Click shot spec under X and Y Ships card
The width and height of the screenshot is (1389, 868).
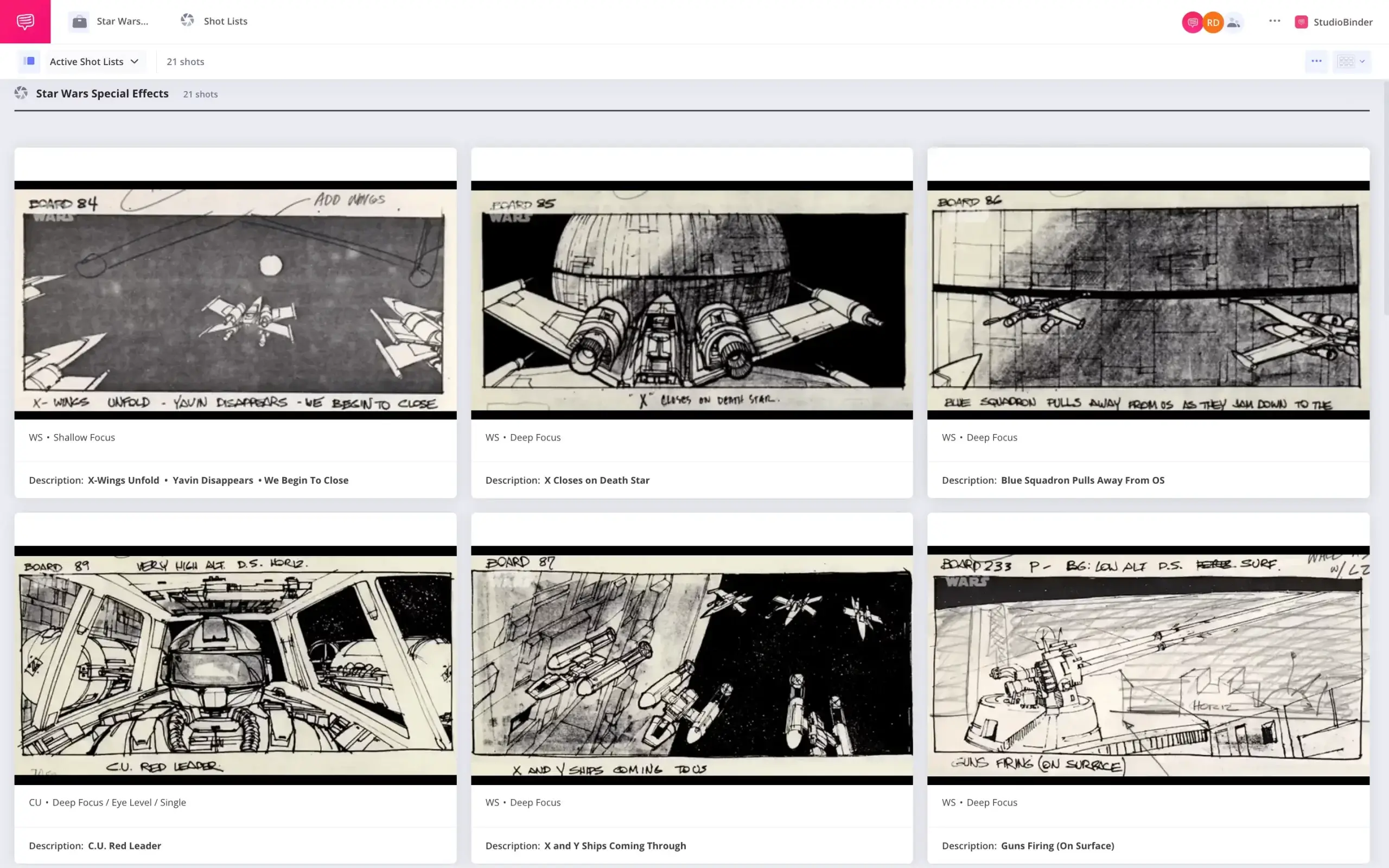(x=523, y=802)
